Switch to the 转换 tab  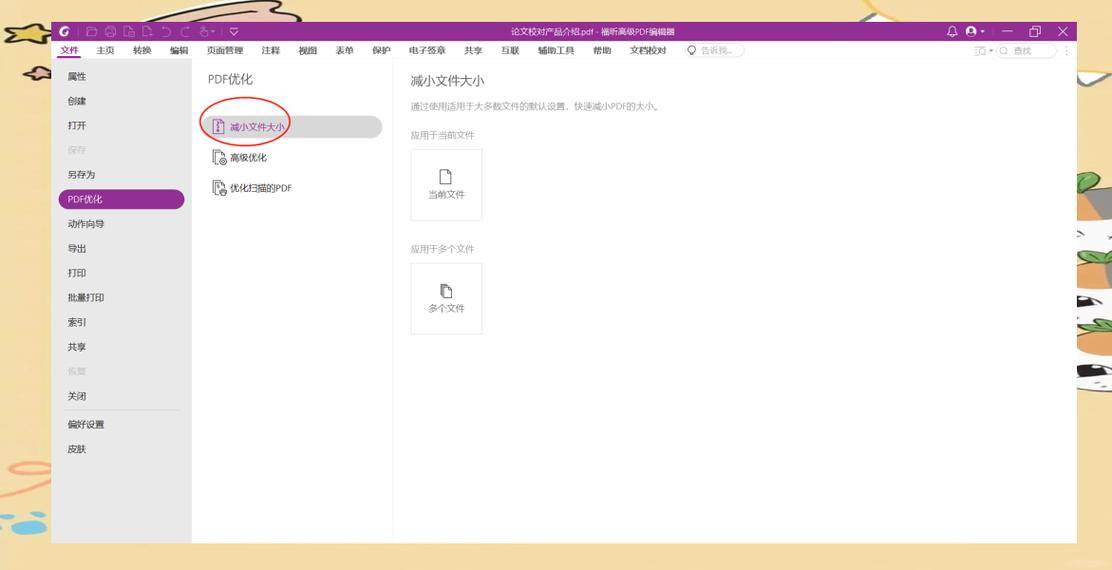click(142, 50)
